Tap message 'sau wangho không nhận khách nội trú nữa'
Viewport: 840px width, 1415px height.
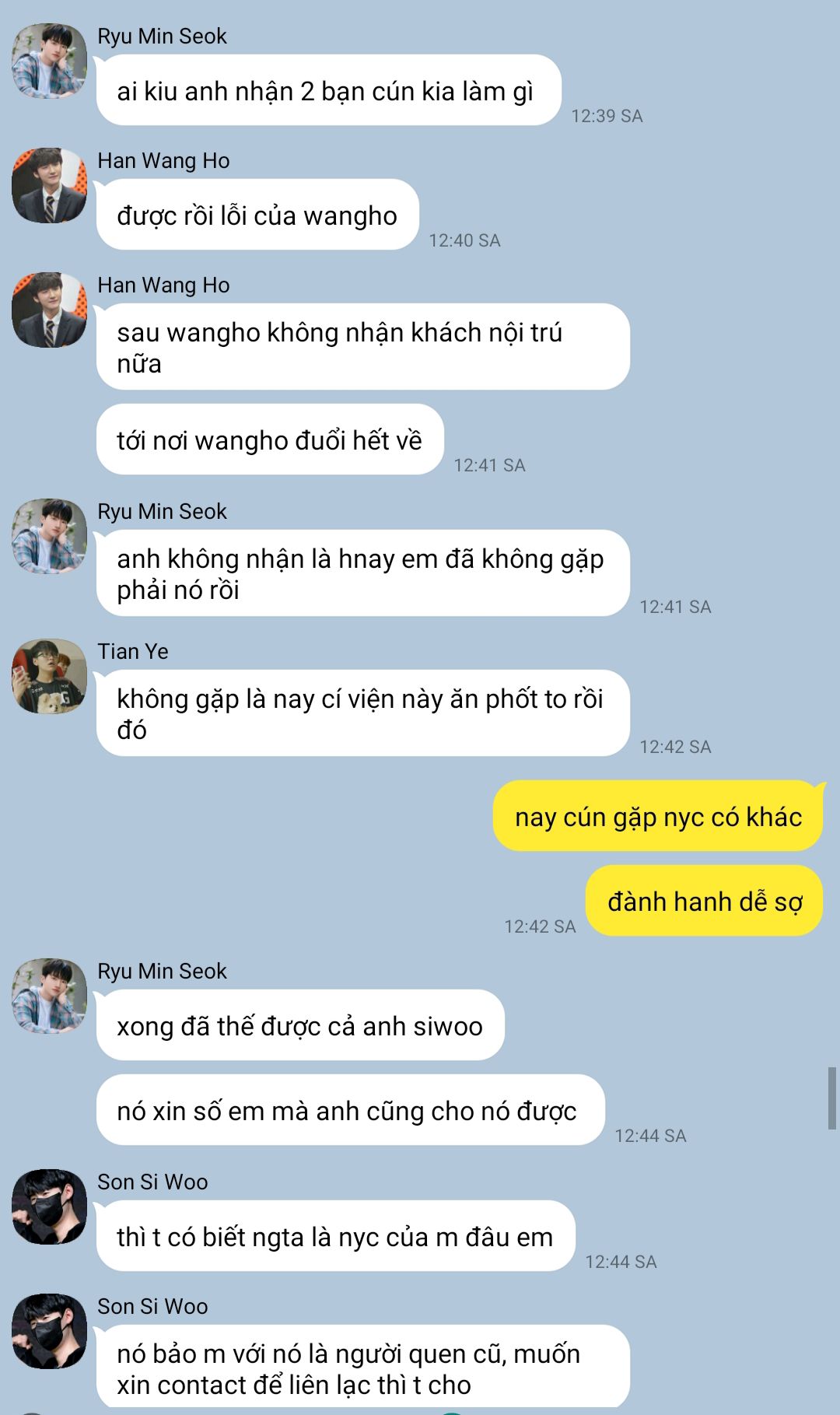tap(362, 347)
